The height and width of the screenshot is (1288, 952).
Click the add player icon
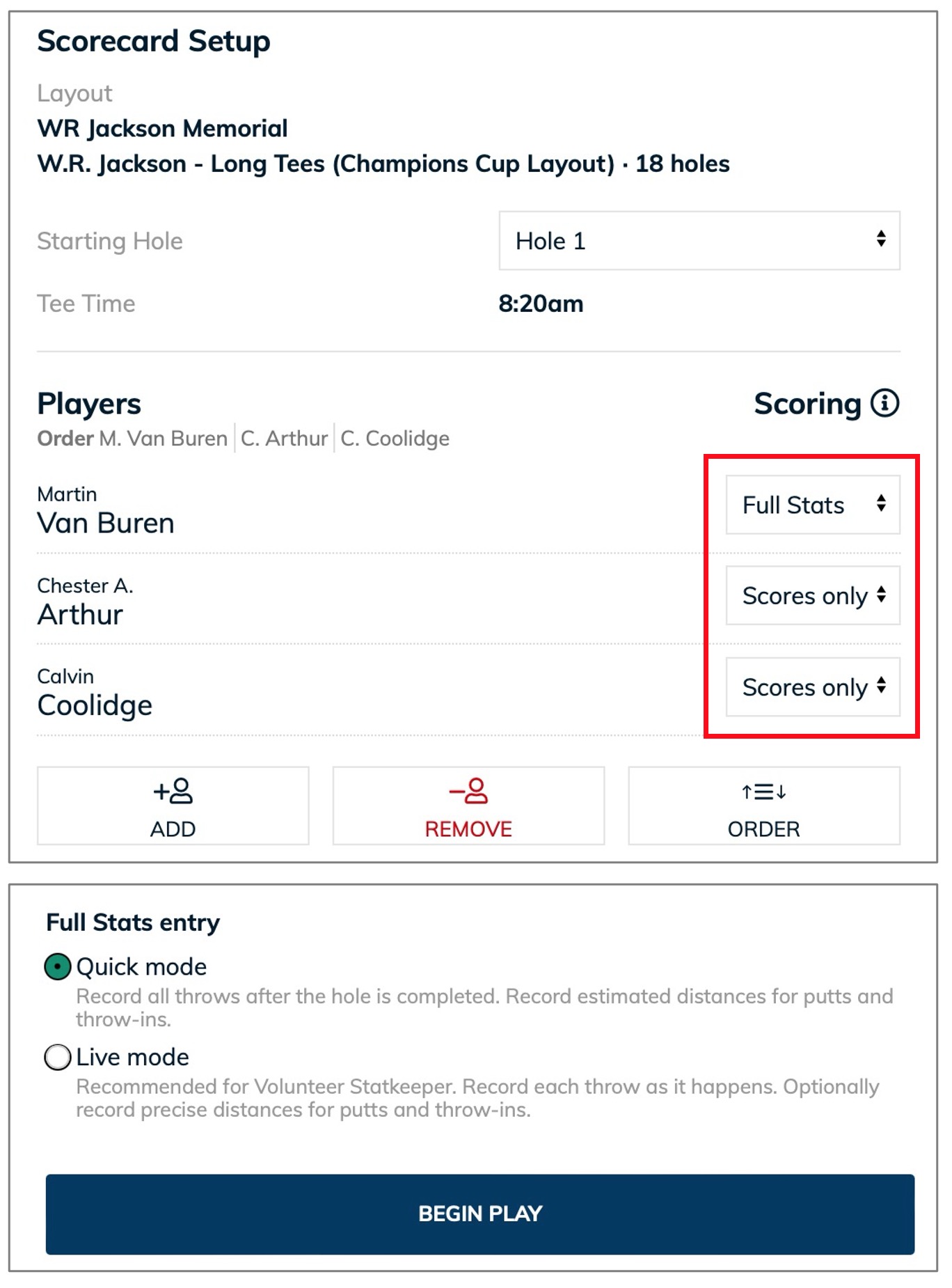pyautogui.click(x=173, y=791)
